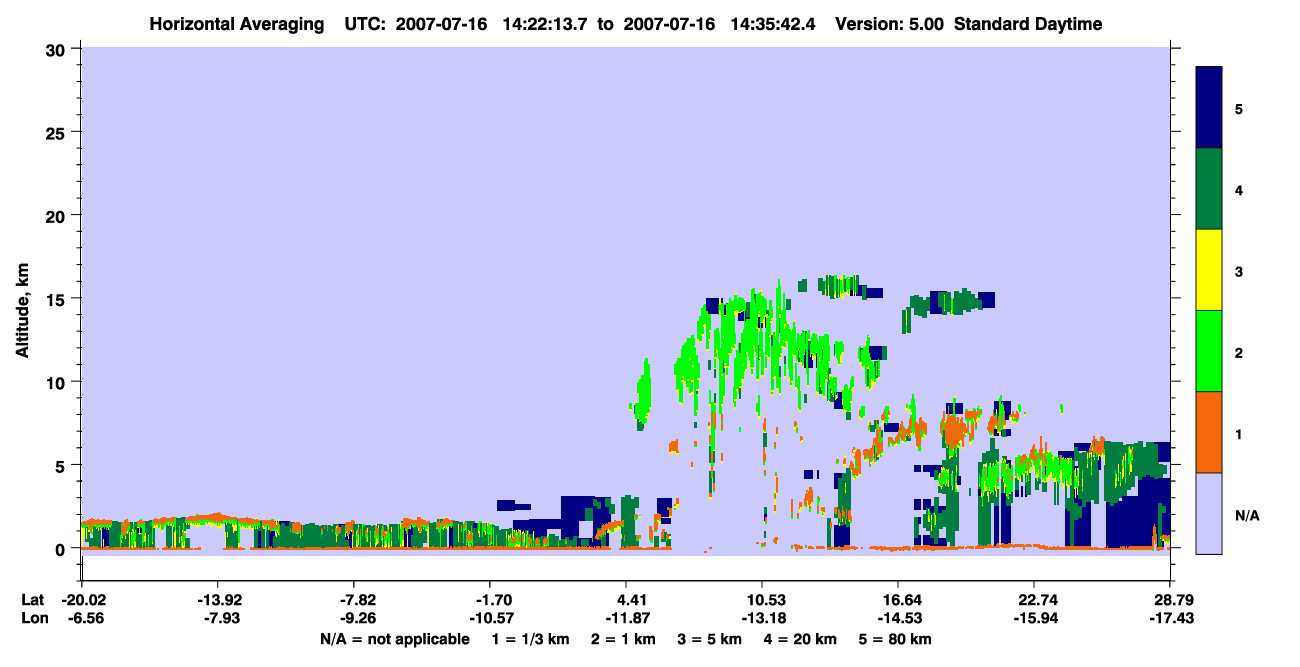Click the dark blue color bar segment labeled 5
This screenshot has height=667, width=1300.
[x=1209, y=107]
